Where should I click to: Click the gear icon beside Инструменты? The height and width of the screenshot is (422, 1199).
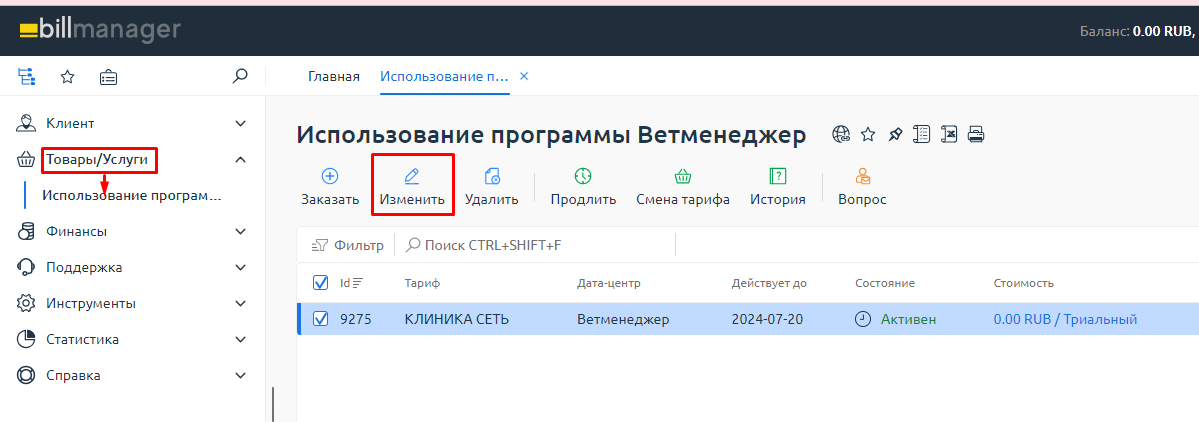[26, 303]
